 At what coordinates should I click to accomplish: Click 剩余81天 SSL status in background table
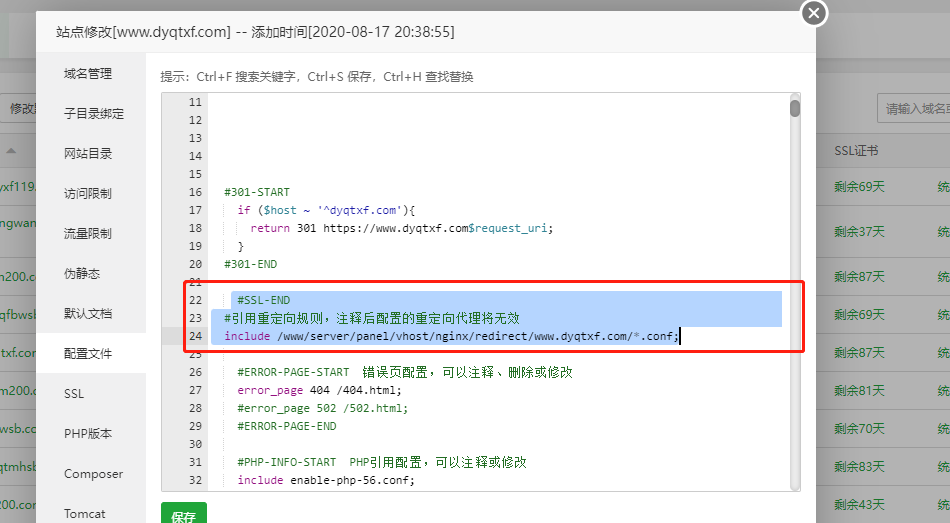tap(859, 391)
